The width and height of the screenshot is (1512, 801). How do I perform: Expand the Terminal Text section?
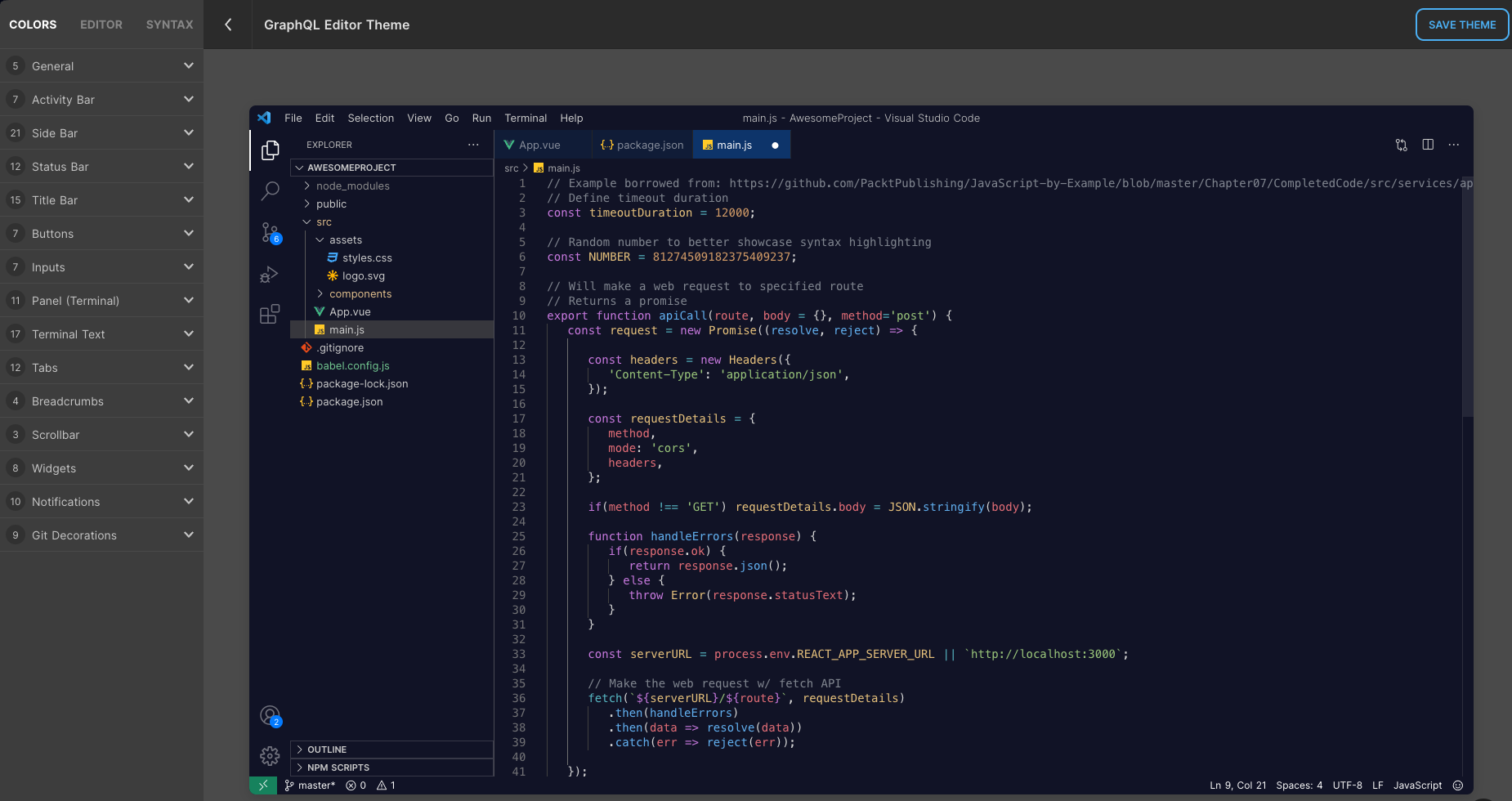pyautogui.click(x=101, y=334)
